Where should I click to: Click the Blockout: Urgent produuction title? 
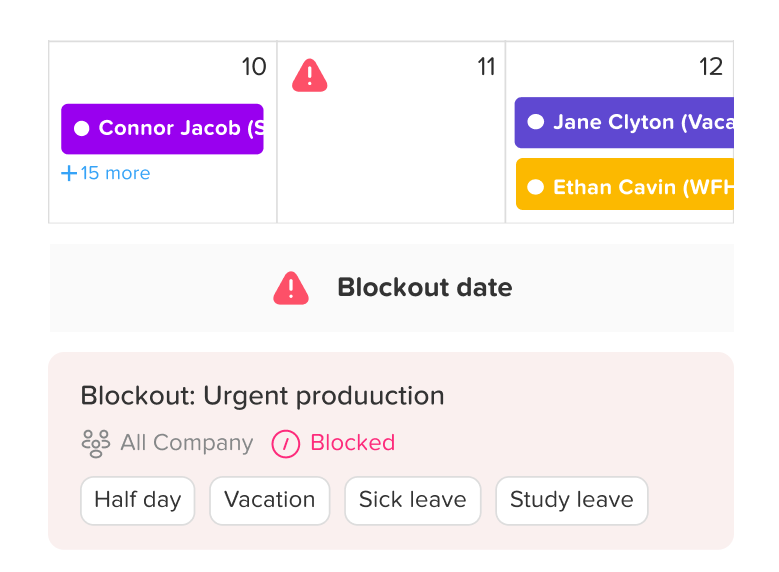tap(262, 396)
